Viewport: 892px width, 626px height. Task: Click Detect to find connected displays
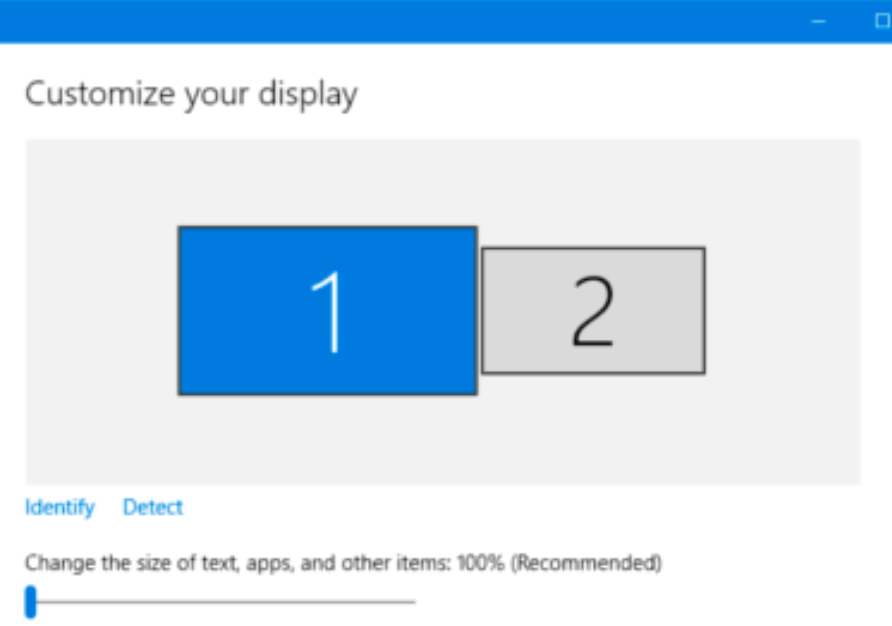[x=153, y=507]
